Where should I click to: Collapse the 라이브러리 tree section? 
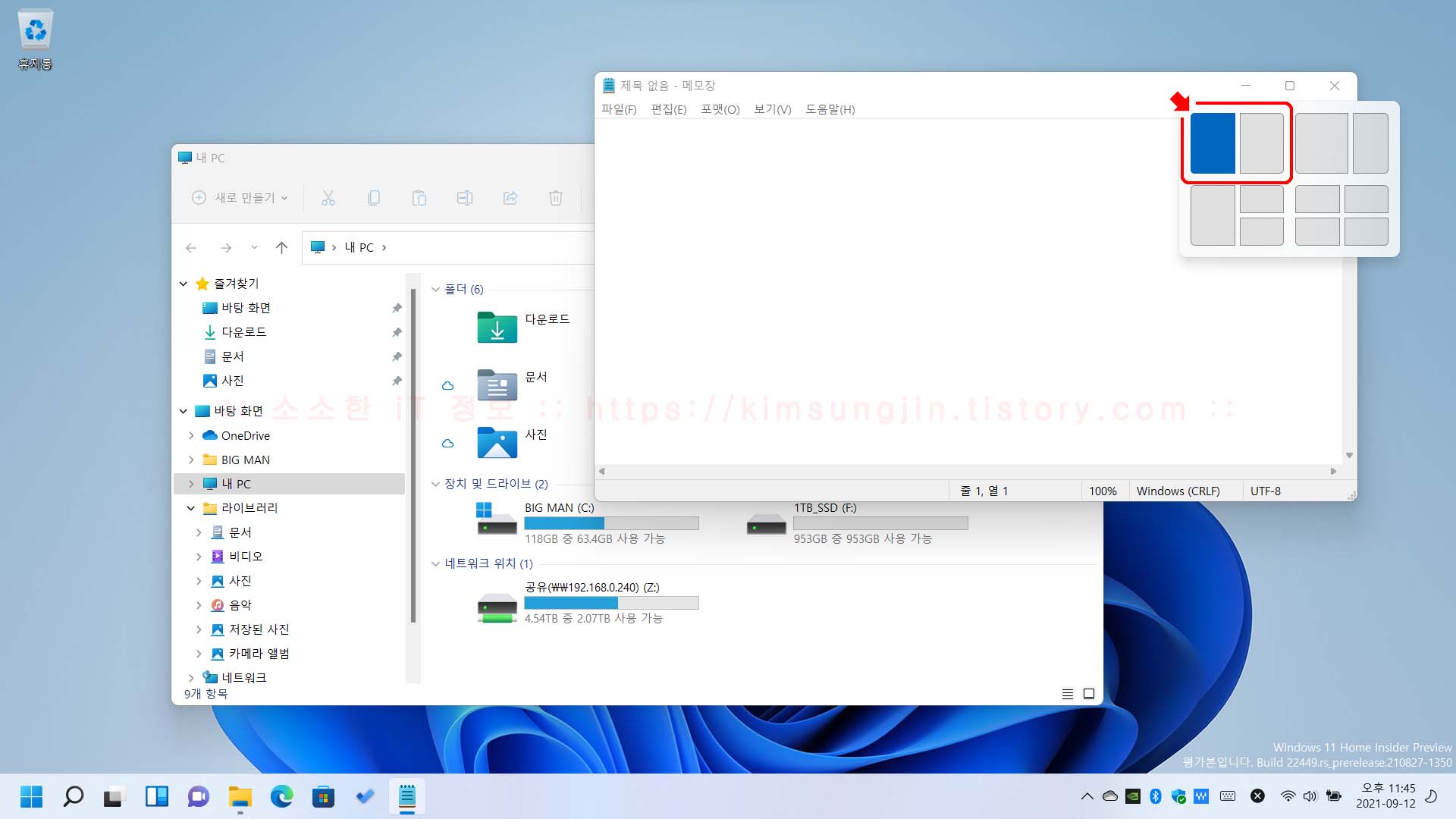click(191, 508)
